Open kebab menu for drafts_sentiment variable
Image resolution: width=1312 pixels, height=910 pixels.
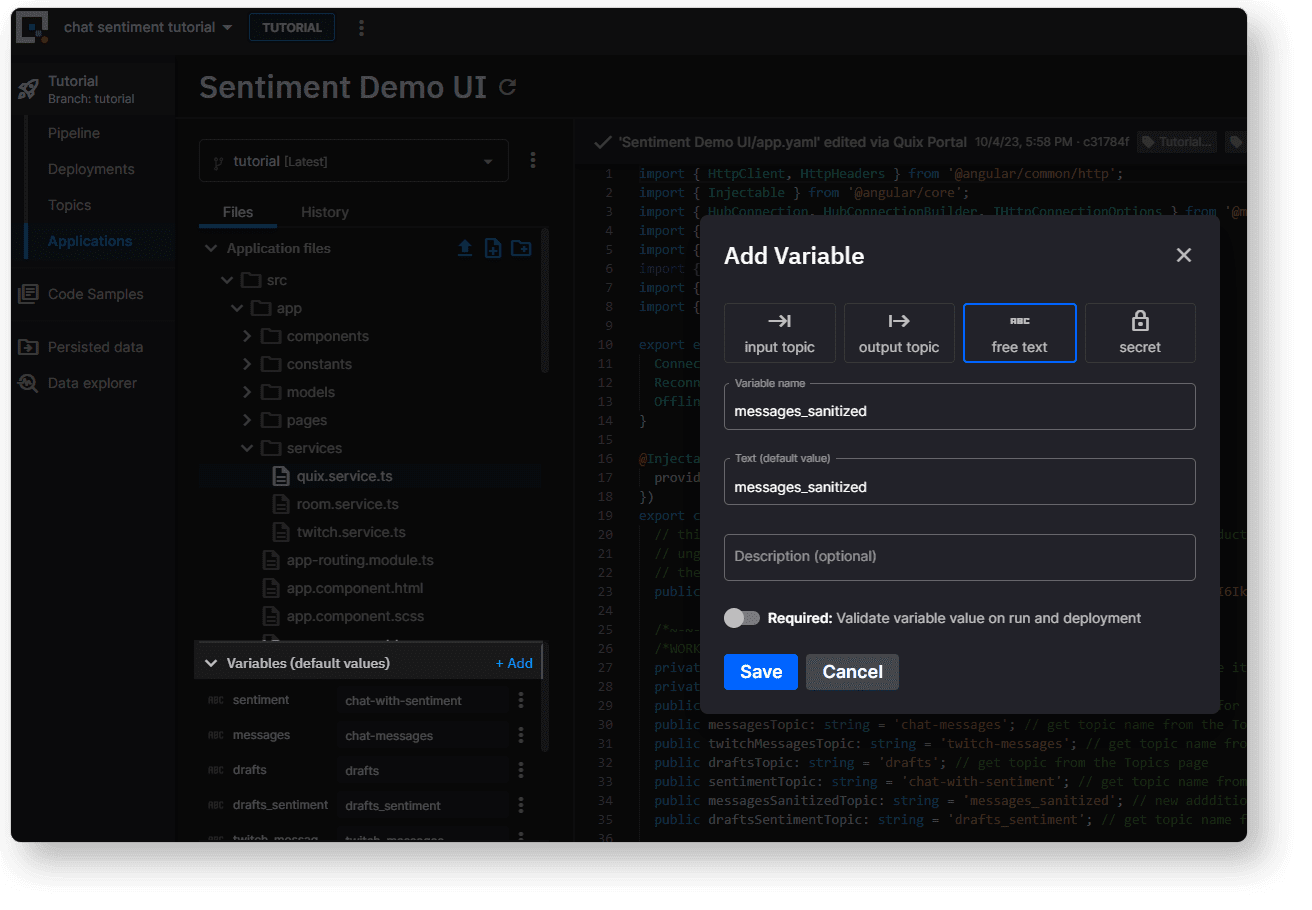pos(521,806)
